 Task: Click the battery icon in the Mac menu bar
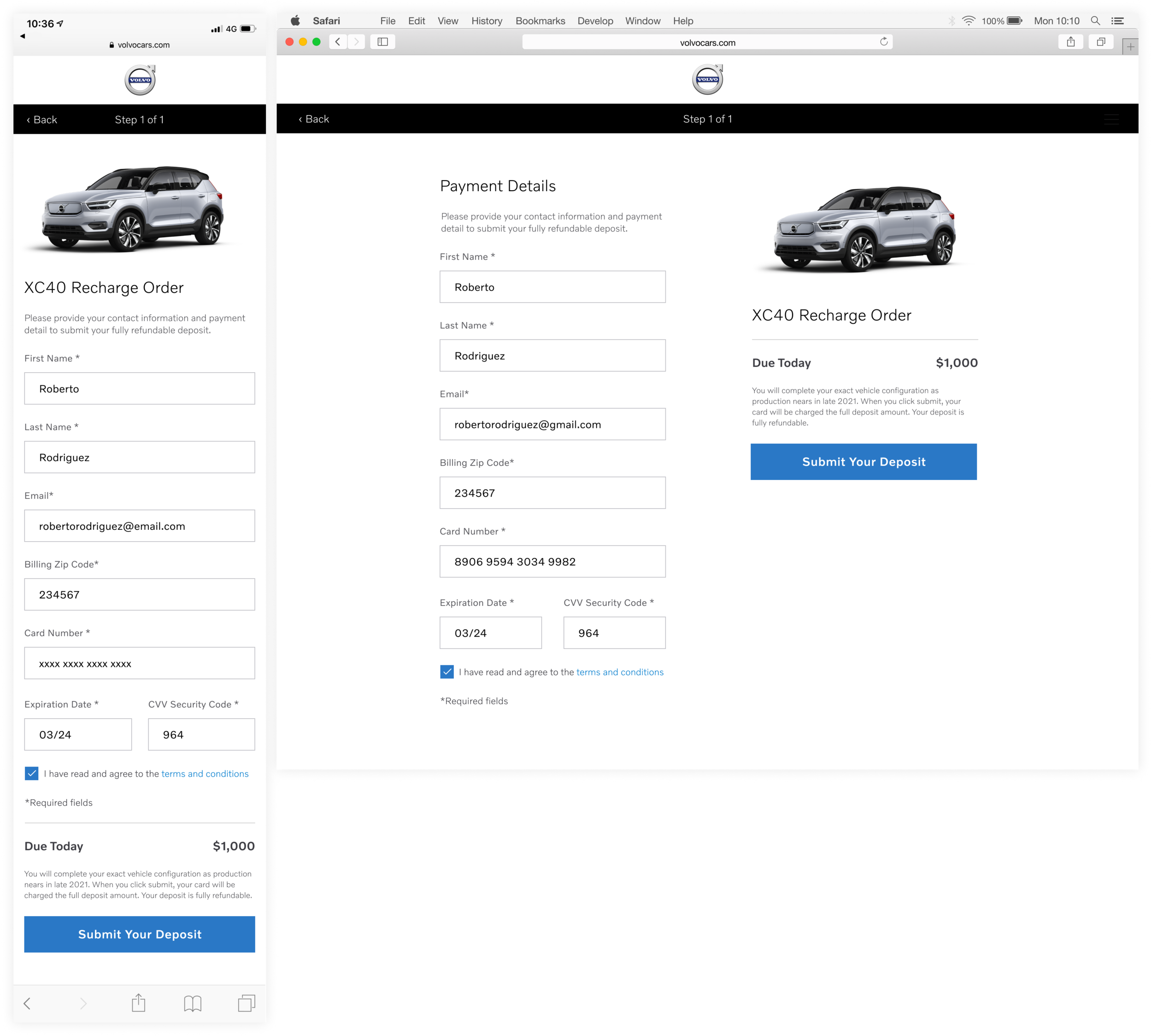(1014, 21)
